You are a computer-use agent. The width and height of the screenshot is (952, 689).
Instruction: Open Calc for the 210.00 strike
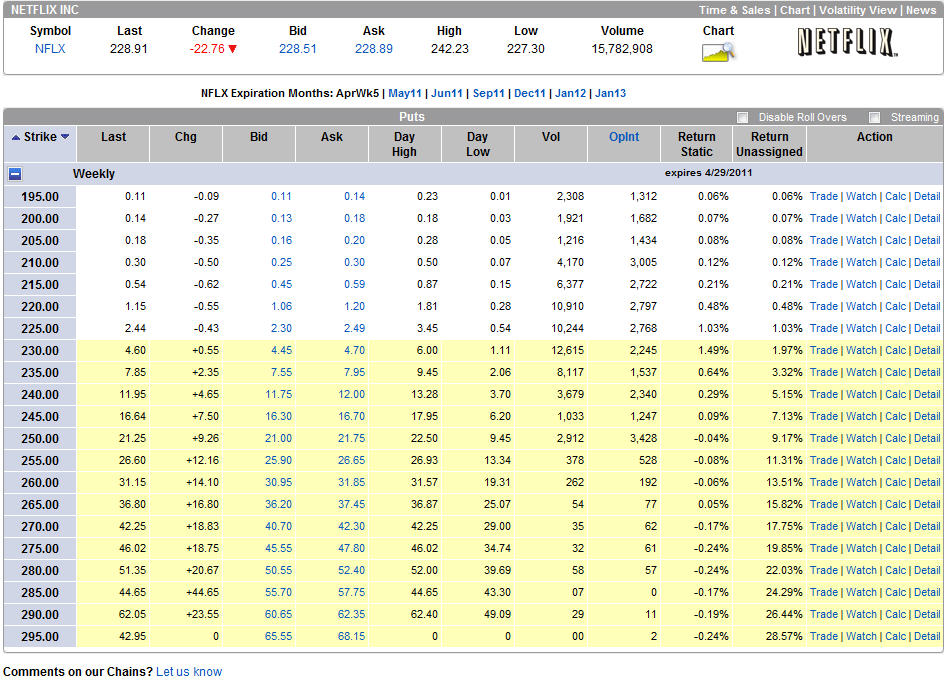(895, 262)
